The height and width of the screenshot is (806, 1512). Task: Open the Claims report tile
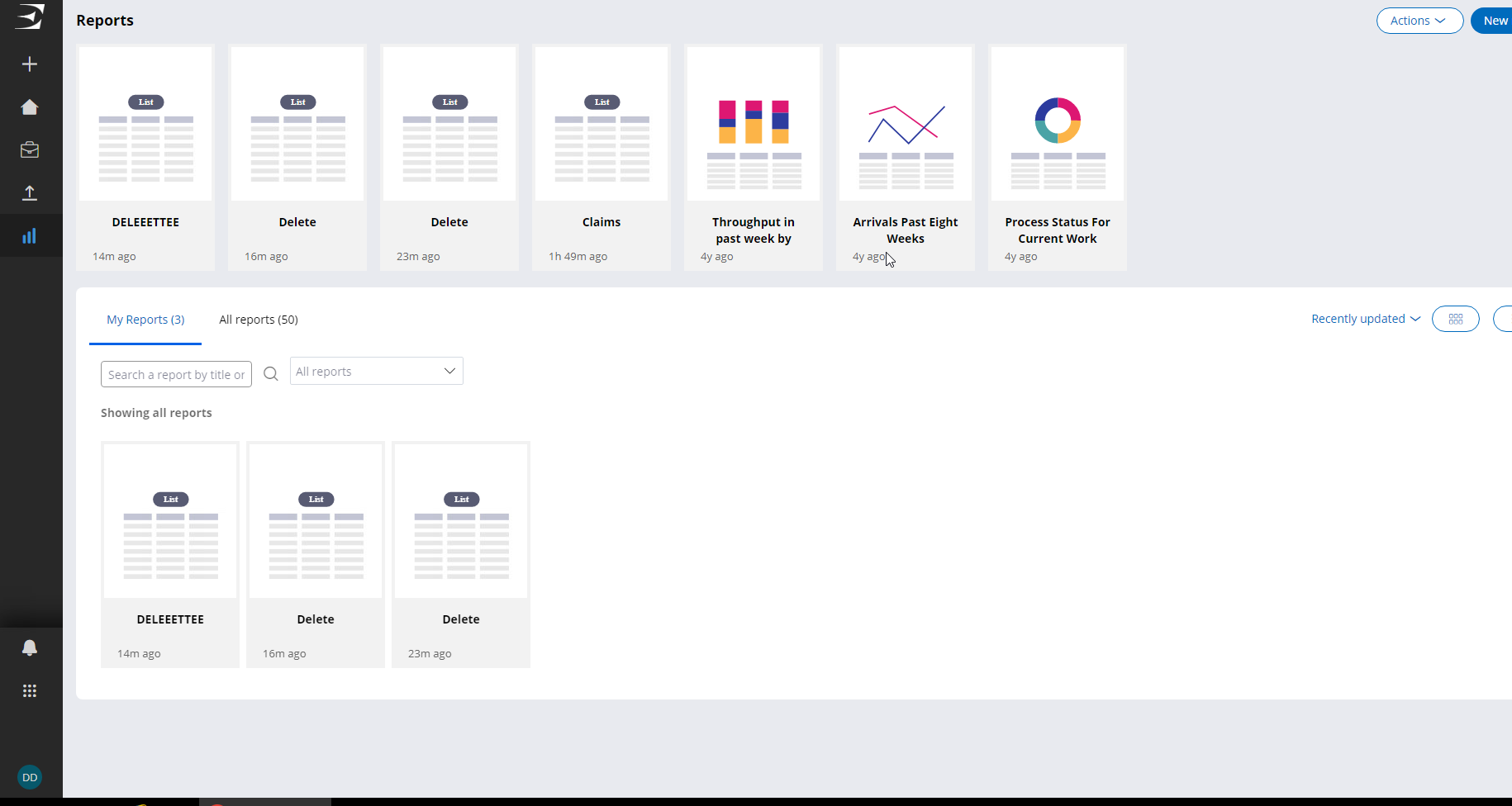601,157
